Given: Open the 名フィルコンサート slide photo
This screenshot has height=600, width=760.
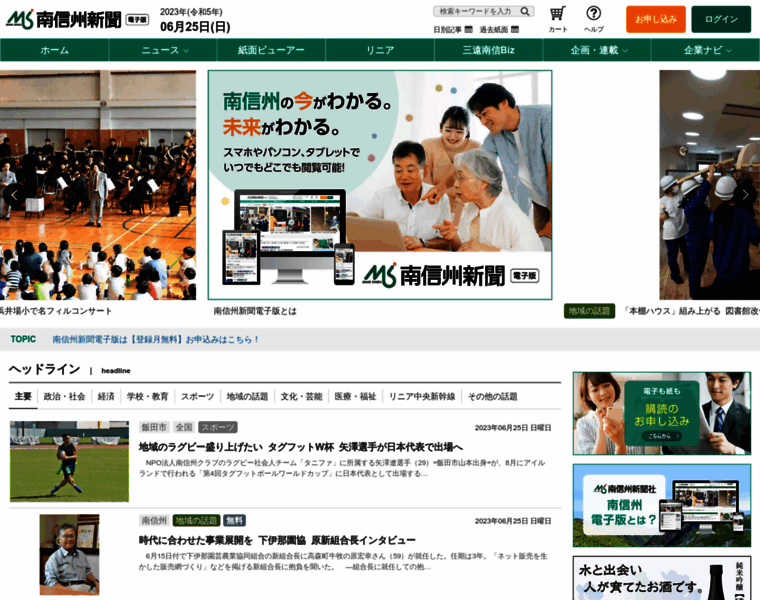Looking at the screenshot, I should 98,185.
